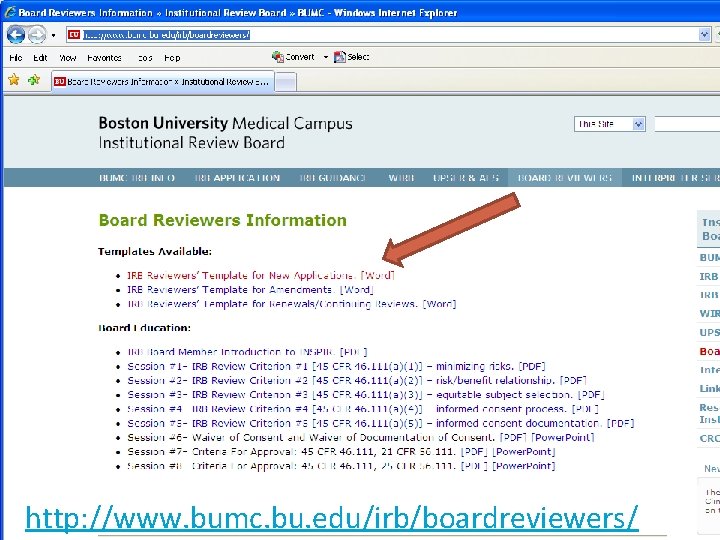Open IRB Board Member Introduction to INSPIR PDF
Image resolution: width=720 pixels, height=540 pixels.
[248, 352]
